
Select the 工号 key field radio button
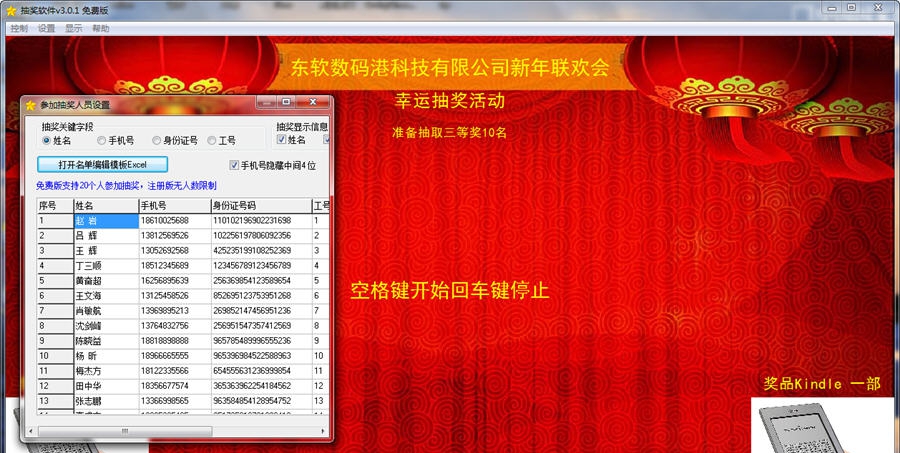click(x=212, y=140)
